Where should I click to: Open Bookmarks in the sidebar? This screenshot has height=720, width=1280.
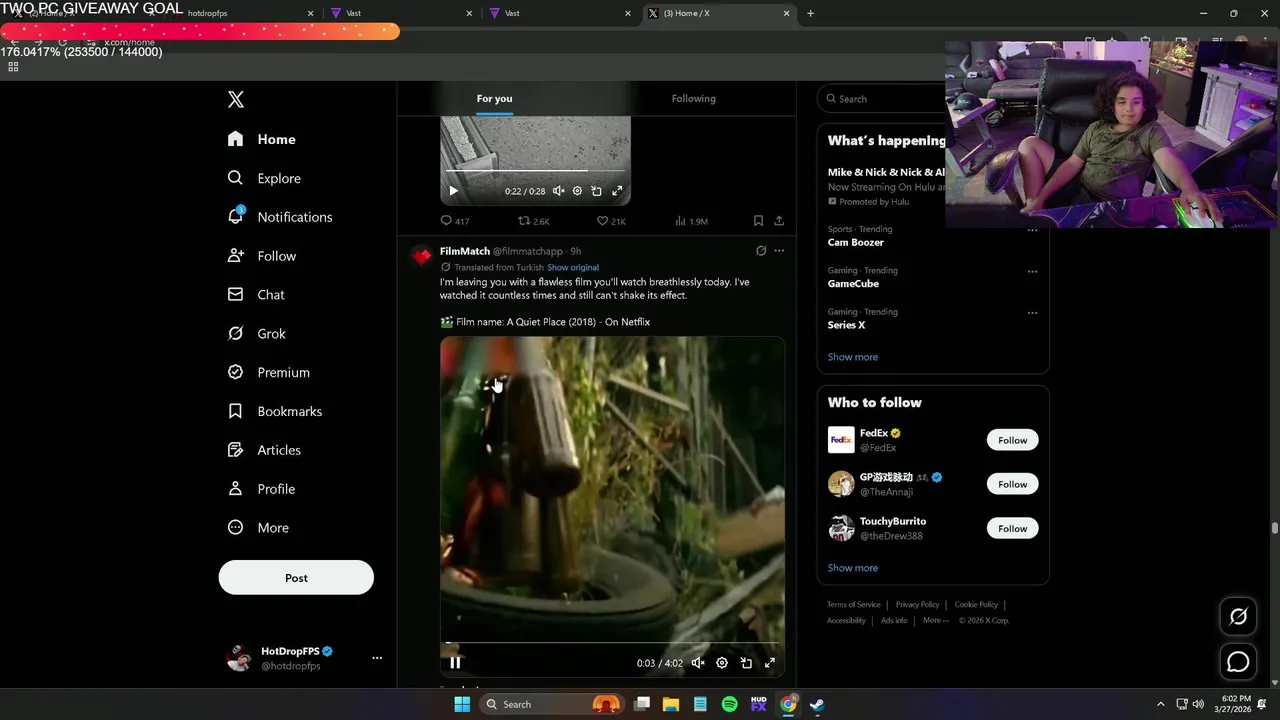(x=274, y=411)
